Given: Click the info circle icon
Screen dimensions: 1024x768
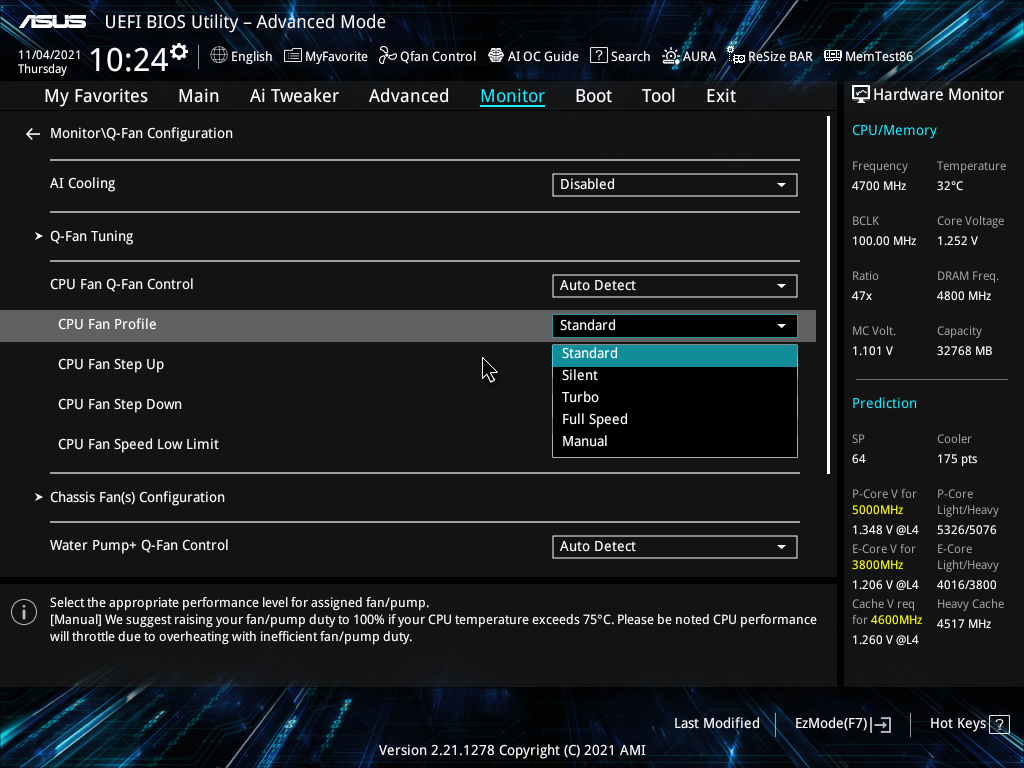Looking at the screenshot, I should pos(24,612).
